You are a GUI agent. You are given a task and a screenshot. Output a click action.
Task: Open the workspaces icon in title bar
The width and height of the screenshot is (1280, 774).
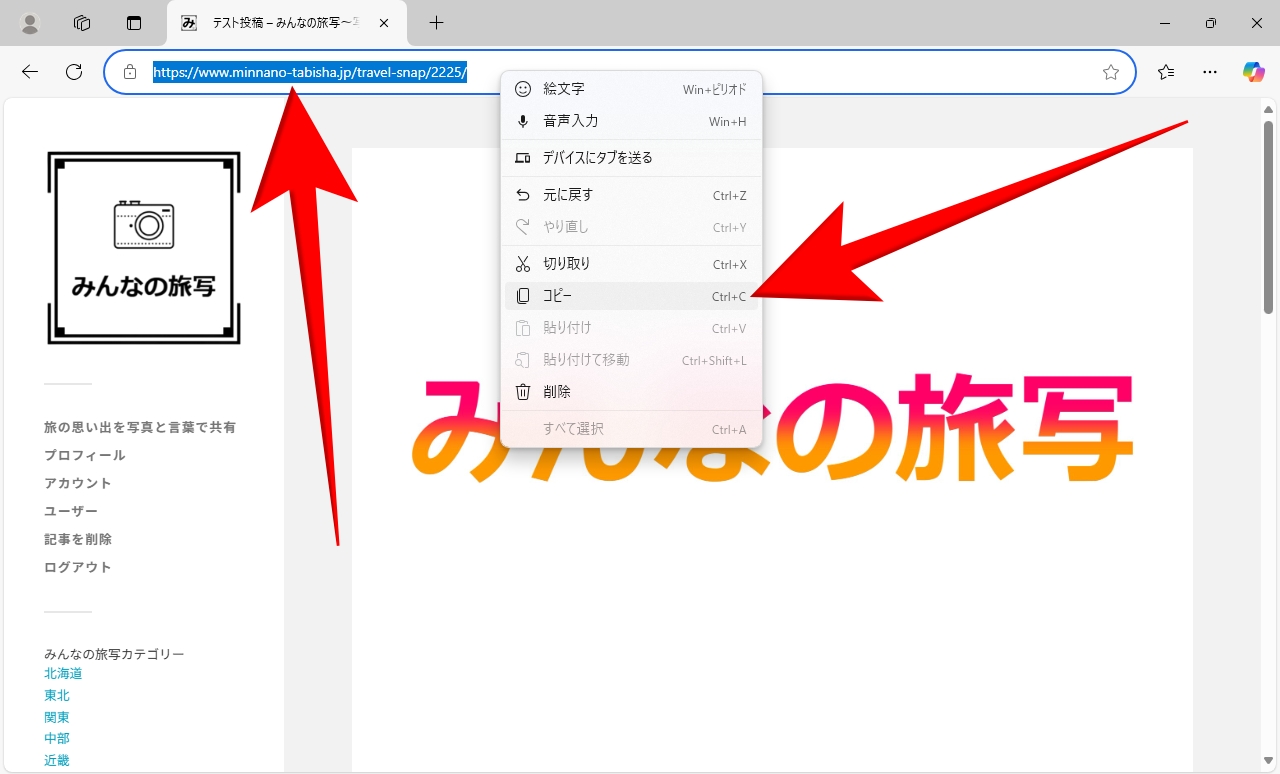point(82,23)
